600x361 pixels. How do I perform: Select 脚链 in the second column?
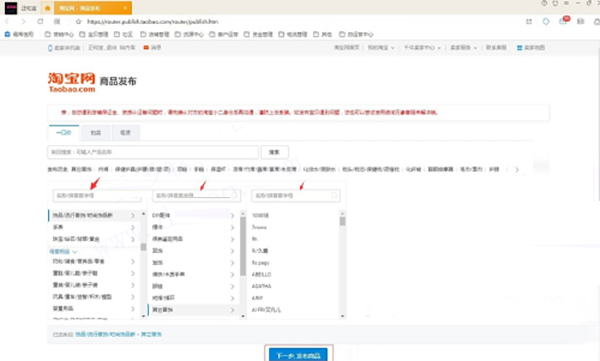click(x=158, y=286)
